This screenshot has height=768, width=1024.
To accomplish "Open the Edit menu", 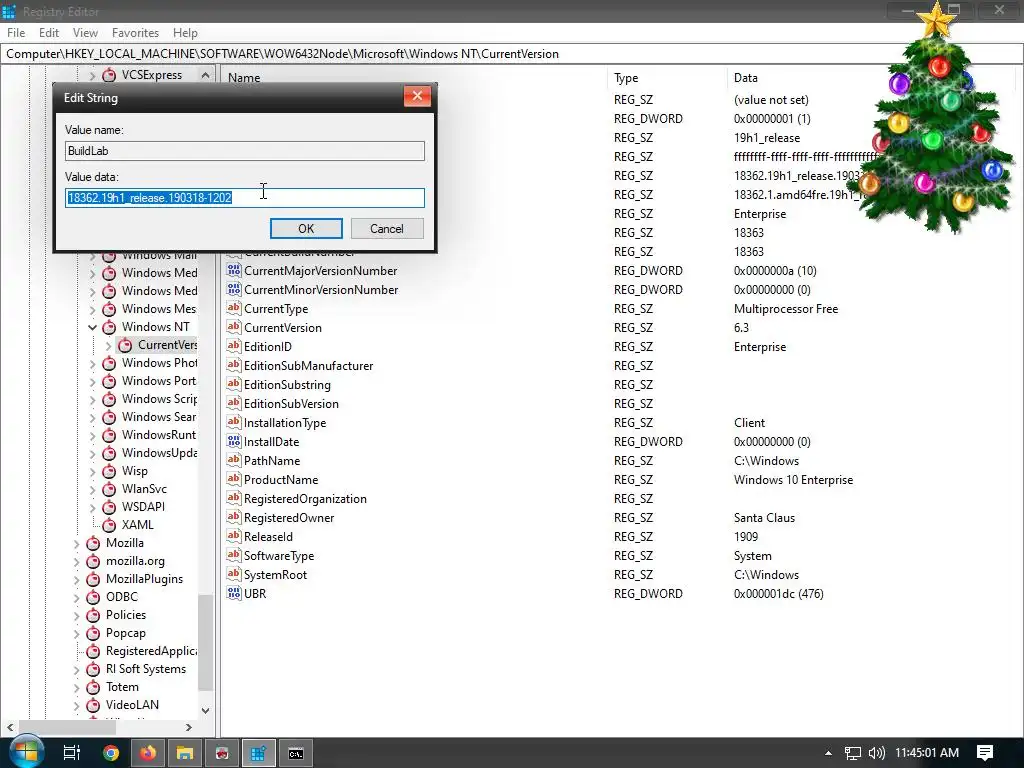I will pos(49,33).
